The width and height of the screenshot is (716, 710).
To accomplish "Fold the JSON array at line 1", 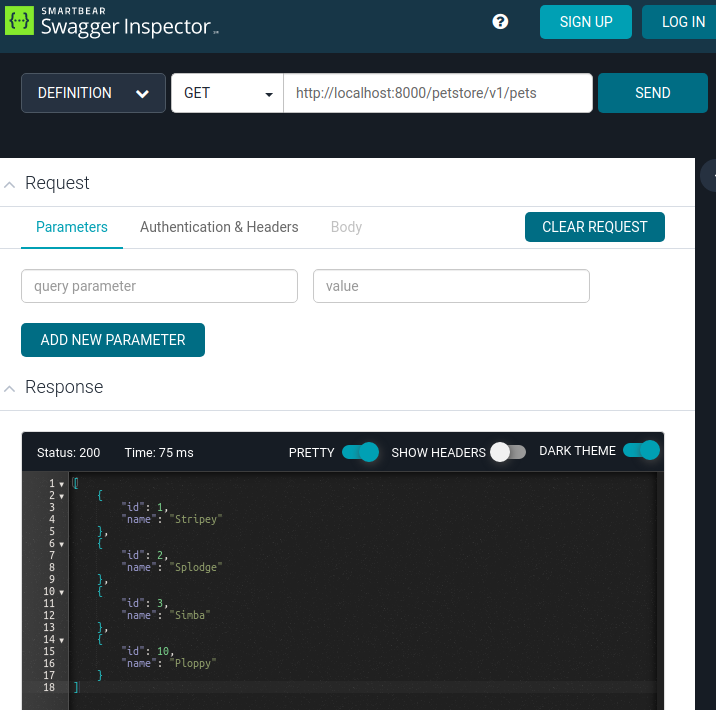I will click(61, 484).
